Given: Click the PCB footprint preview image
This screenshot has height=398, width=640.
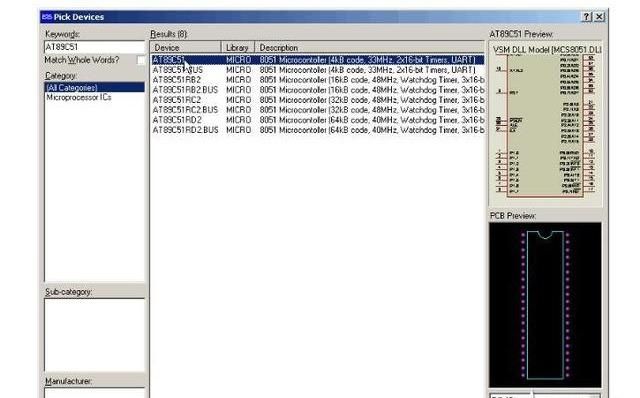Looking at the screenshot, I should coord(545,305).
